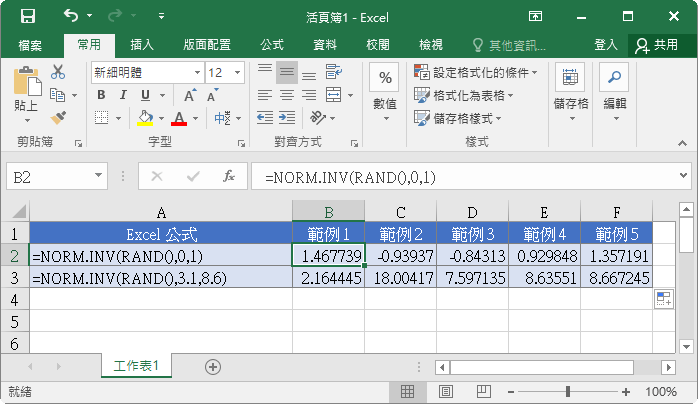Toggle Bold formatting
Screen dimensions: 698x404
(101, 95)
